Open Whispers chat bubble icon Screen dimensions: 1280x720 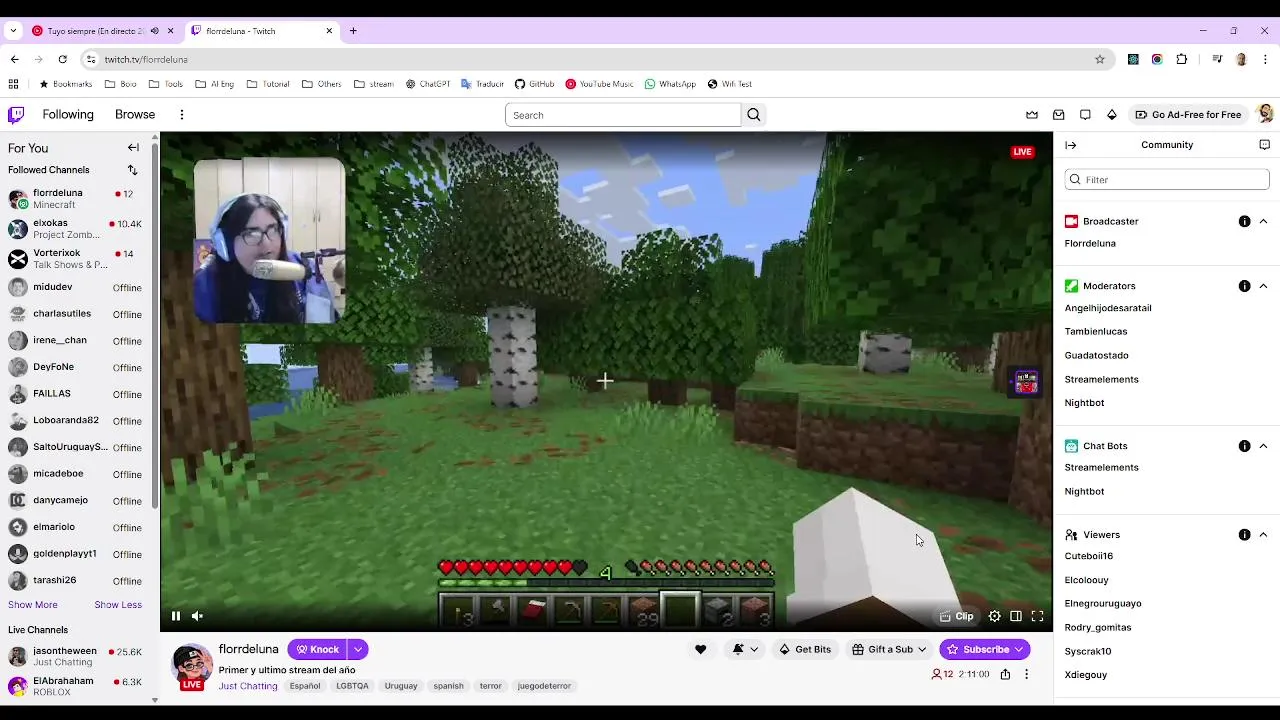1085,115
